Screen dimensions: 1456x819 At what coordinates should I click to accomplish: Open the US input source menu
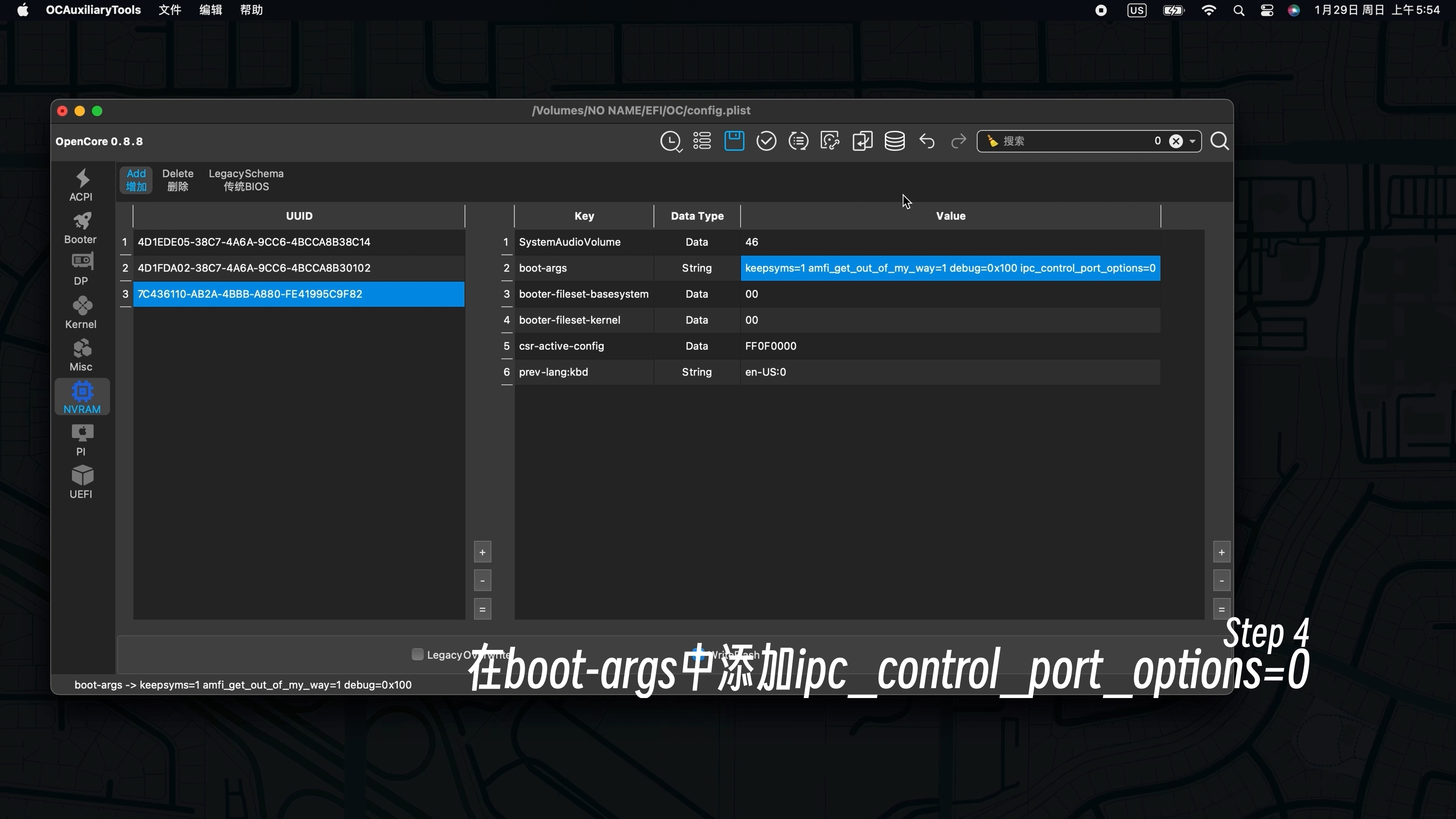1137,10
